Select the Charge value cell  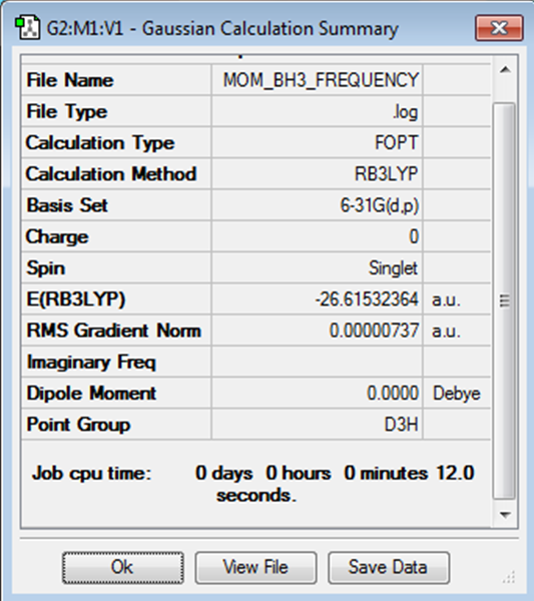tap(317, 236)
